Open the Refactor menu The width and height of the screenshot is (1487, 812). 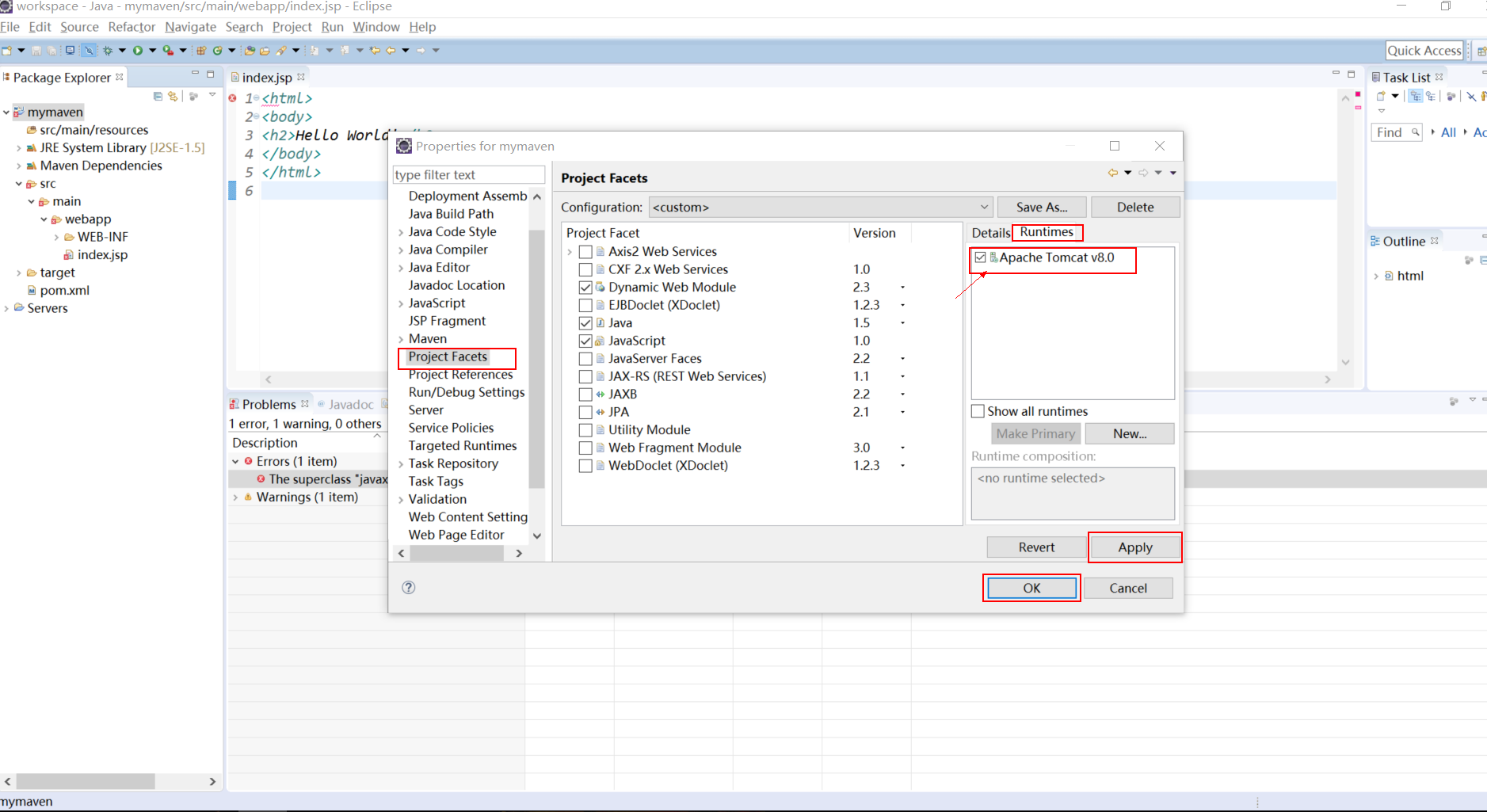coord(132,27)
